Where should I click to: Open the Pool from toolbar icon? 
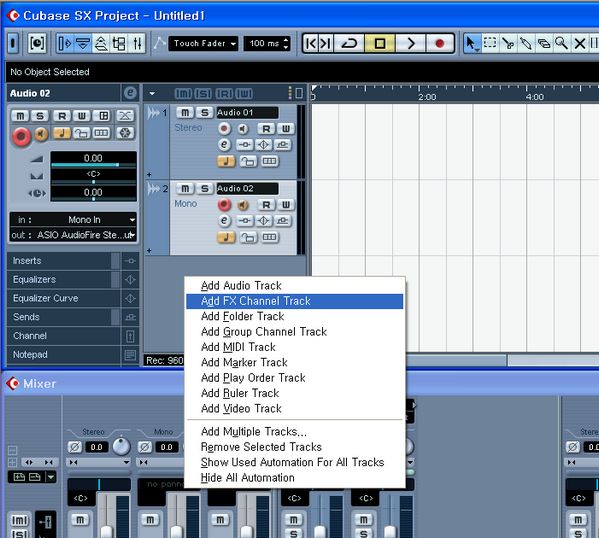coord(120,43)
